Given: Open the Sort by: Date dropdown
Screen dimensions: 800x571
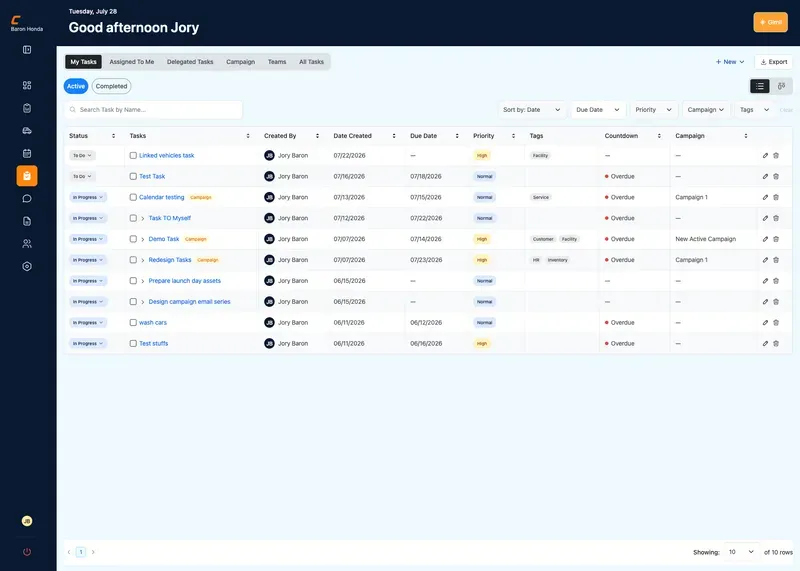Looking at the screenshot, I should [532, 110].
